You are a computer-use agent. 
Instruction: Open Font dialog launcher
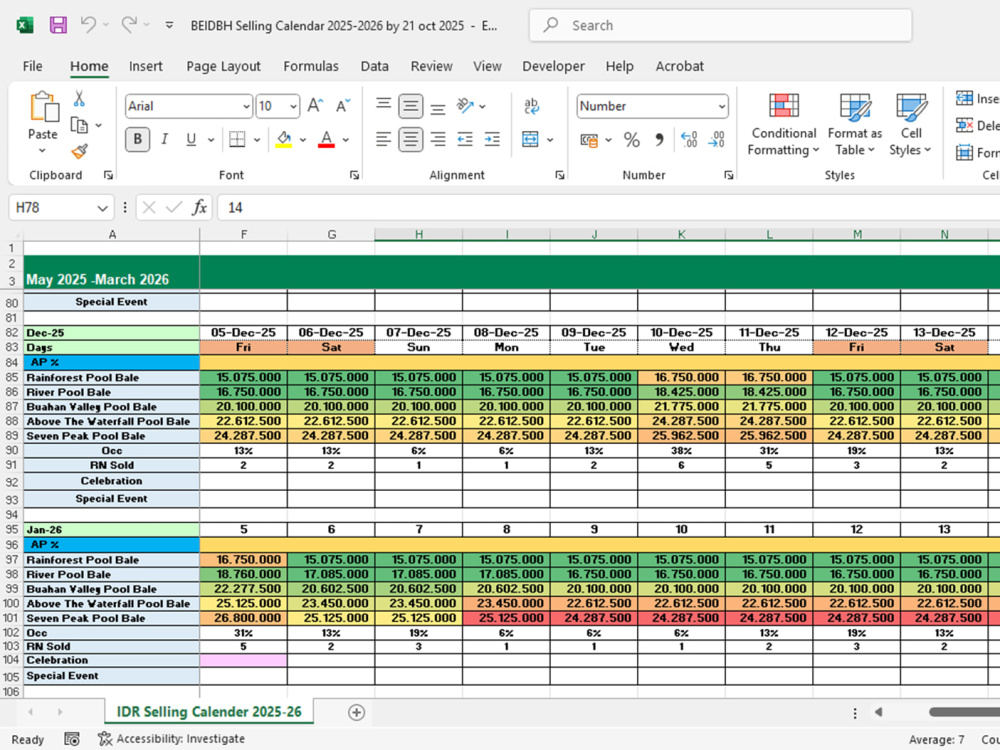[x=354, y=175]
